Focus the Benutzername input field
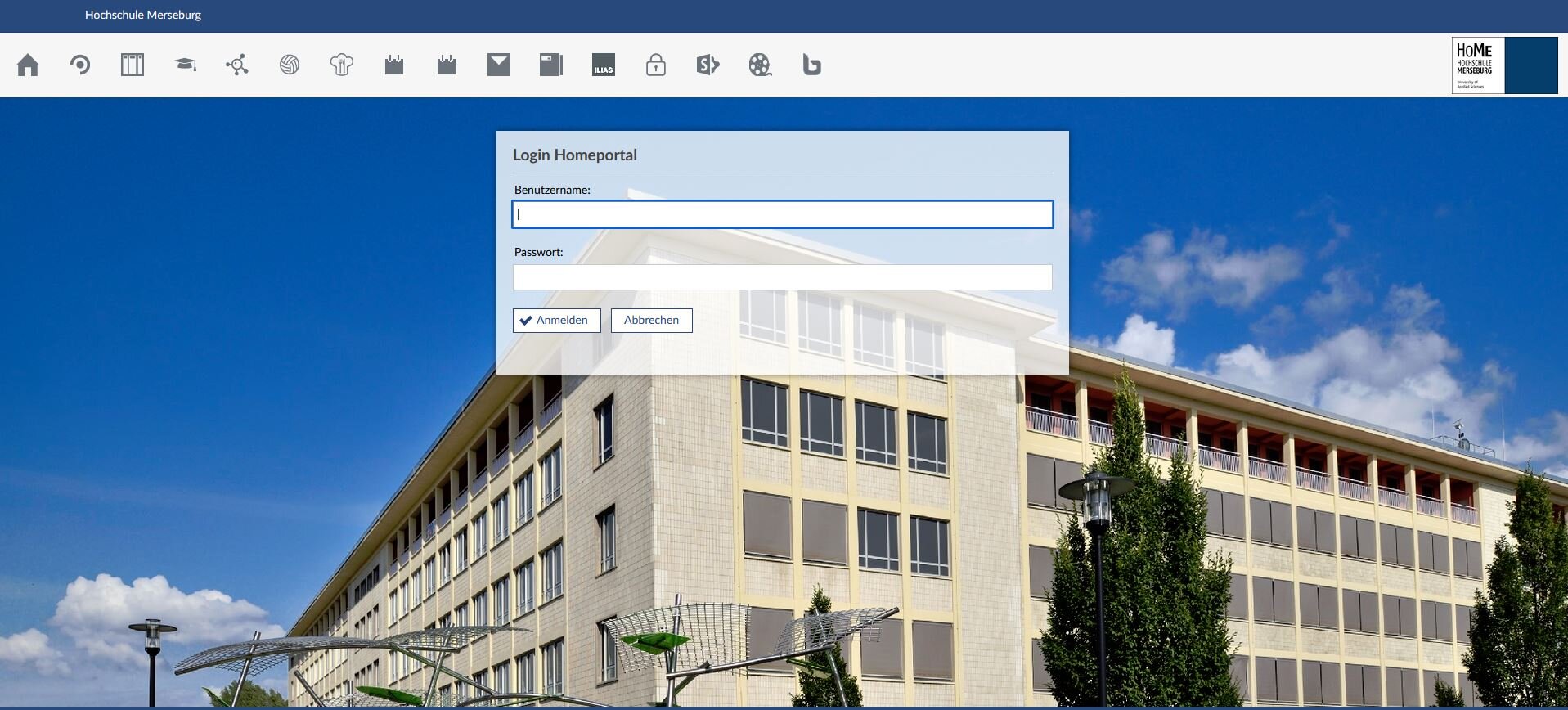 (x=783, y=214)
